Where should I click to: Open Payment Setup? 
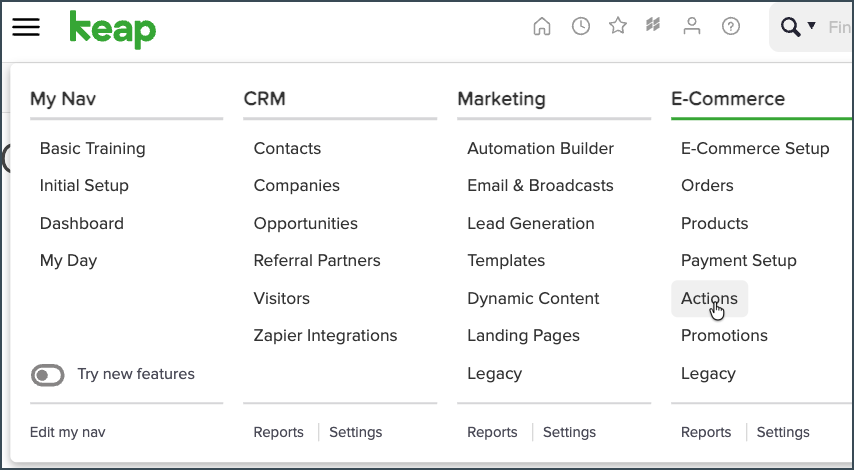pos(739,261)
